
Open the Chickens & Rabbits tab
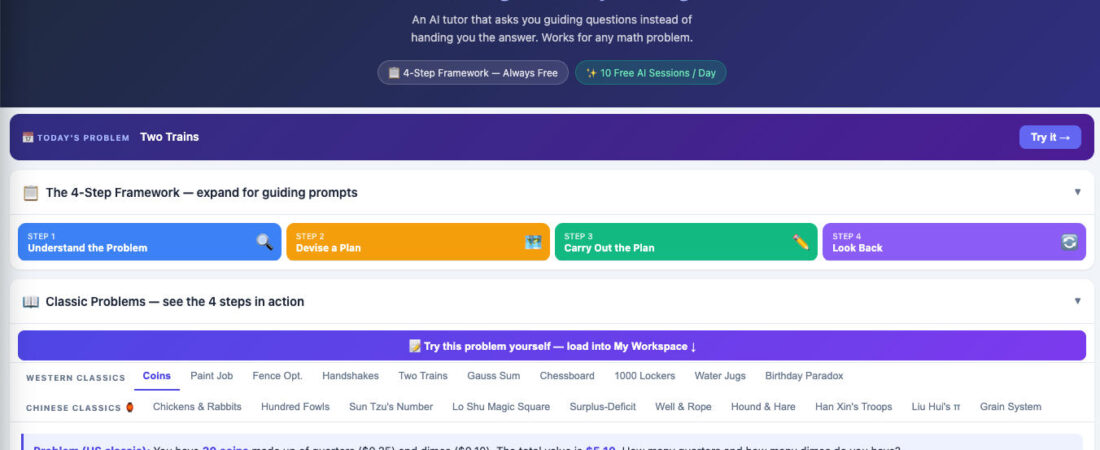tap(197, 406)
